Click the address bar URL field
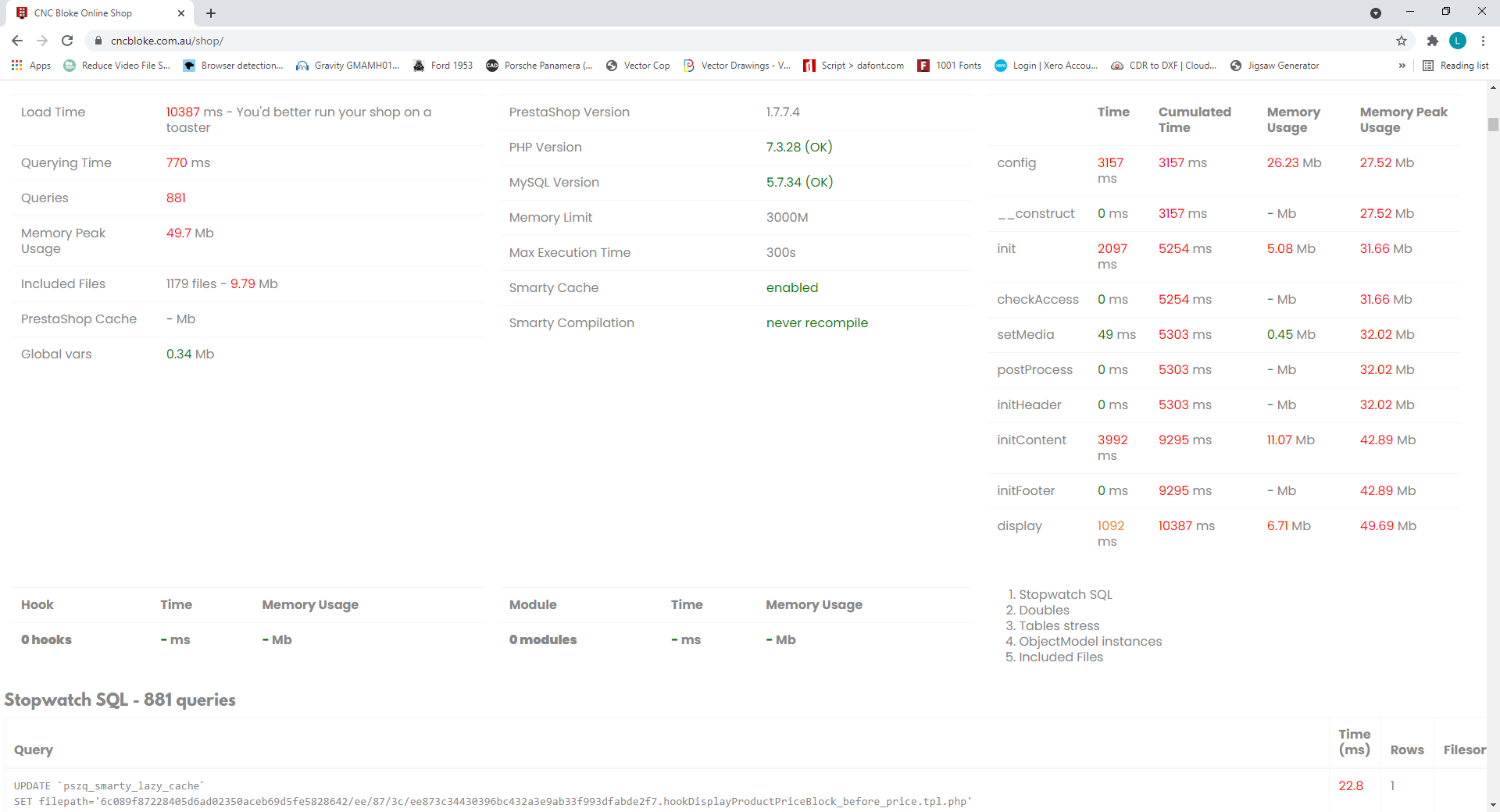The width and height of the screenshot is (1500, 812). [x=742, y=41]
